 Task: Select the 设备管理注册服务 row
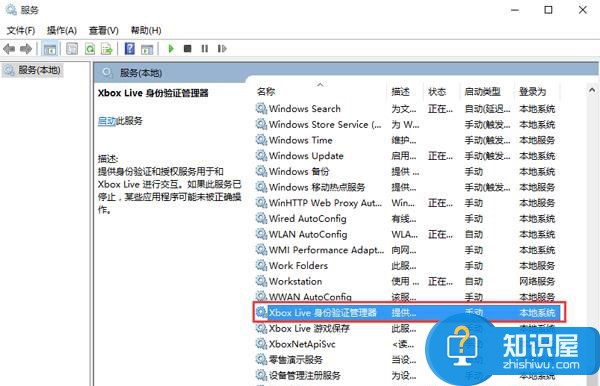pyautogui.click(x=407, y=375)
